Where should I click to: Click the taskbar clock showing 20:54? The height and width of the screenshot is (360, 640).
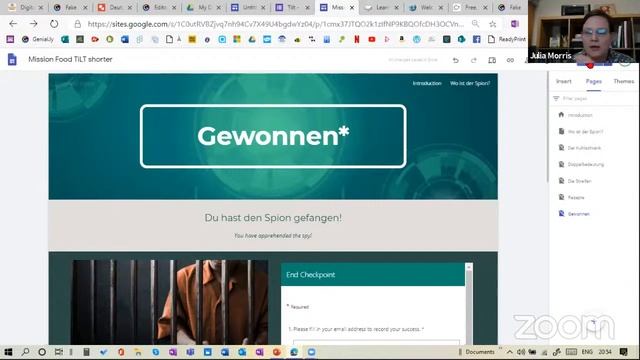click(x=605, y=352)
